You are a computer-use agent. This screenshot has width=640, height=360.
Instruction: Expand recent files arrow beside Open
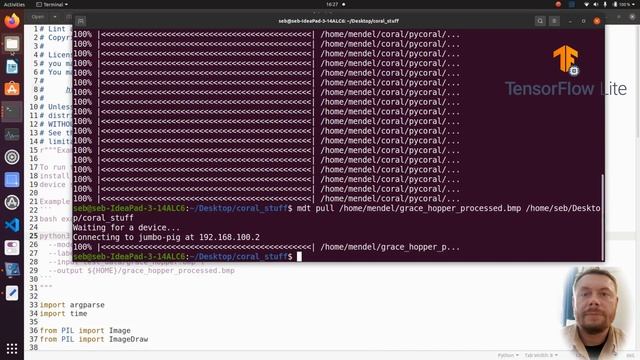[55, 17]
